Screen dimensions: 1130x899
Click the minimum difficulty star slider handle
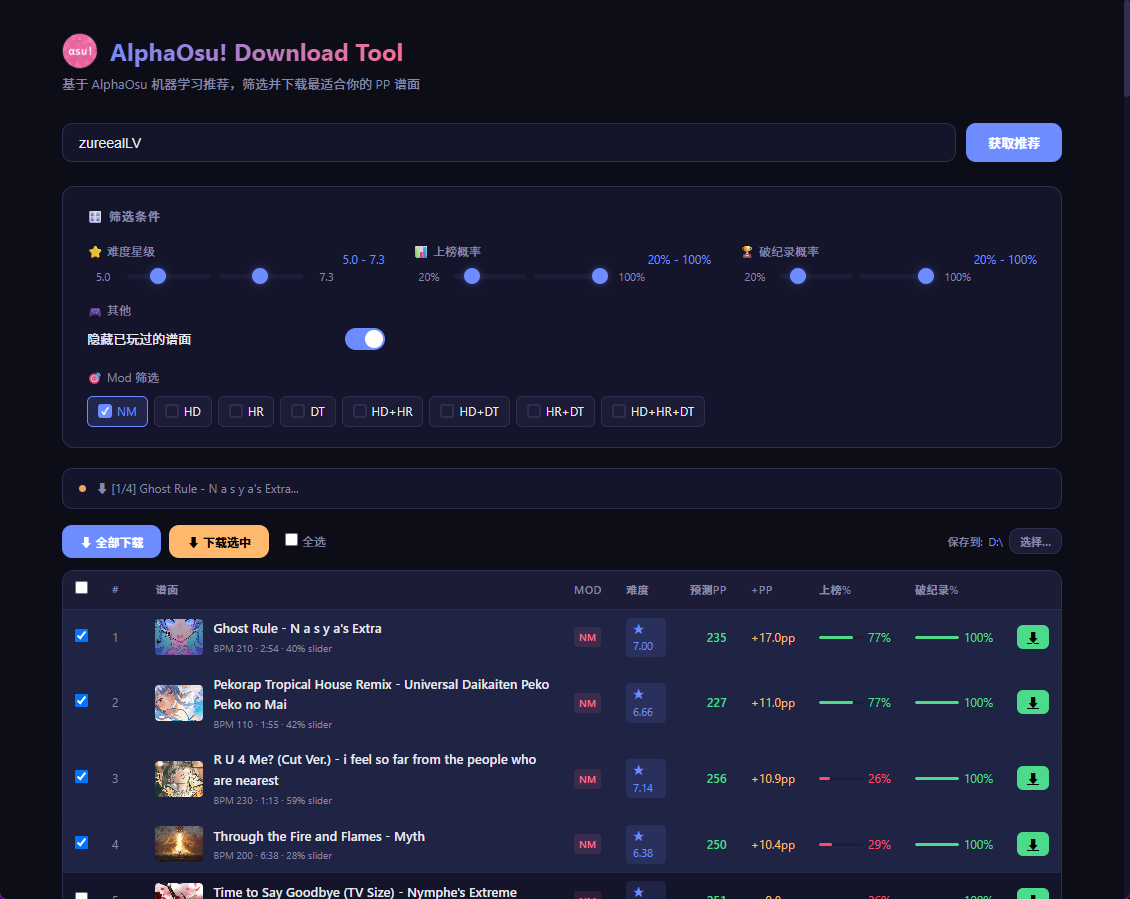pos(158,276)
